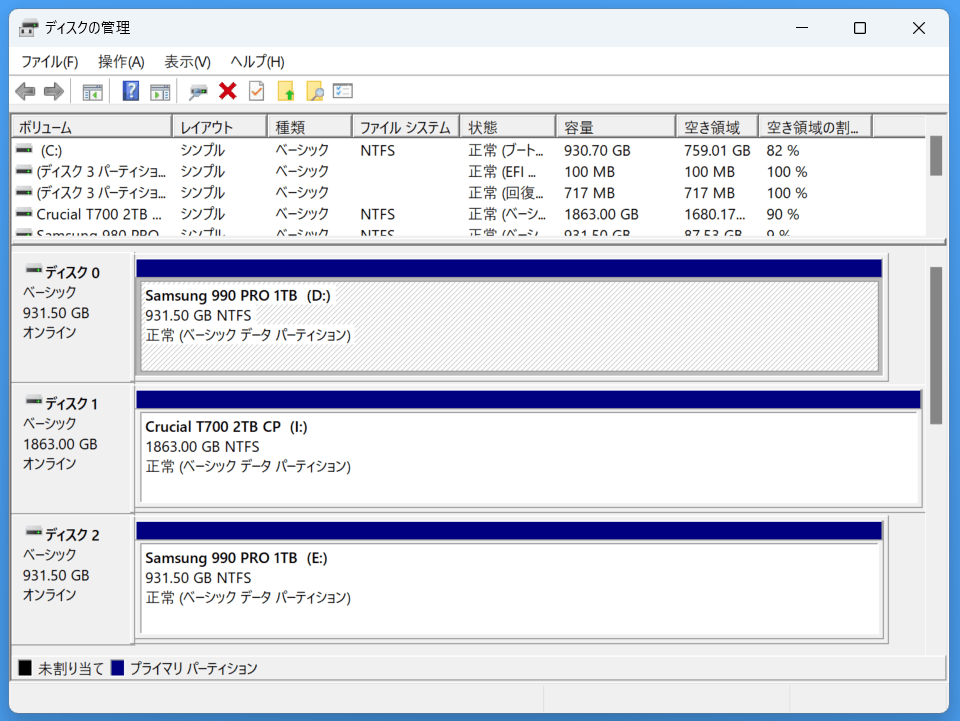
Task: Select the (C:) volume row in list
Action: (50, 151)
